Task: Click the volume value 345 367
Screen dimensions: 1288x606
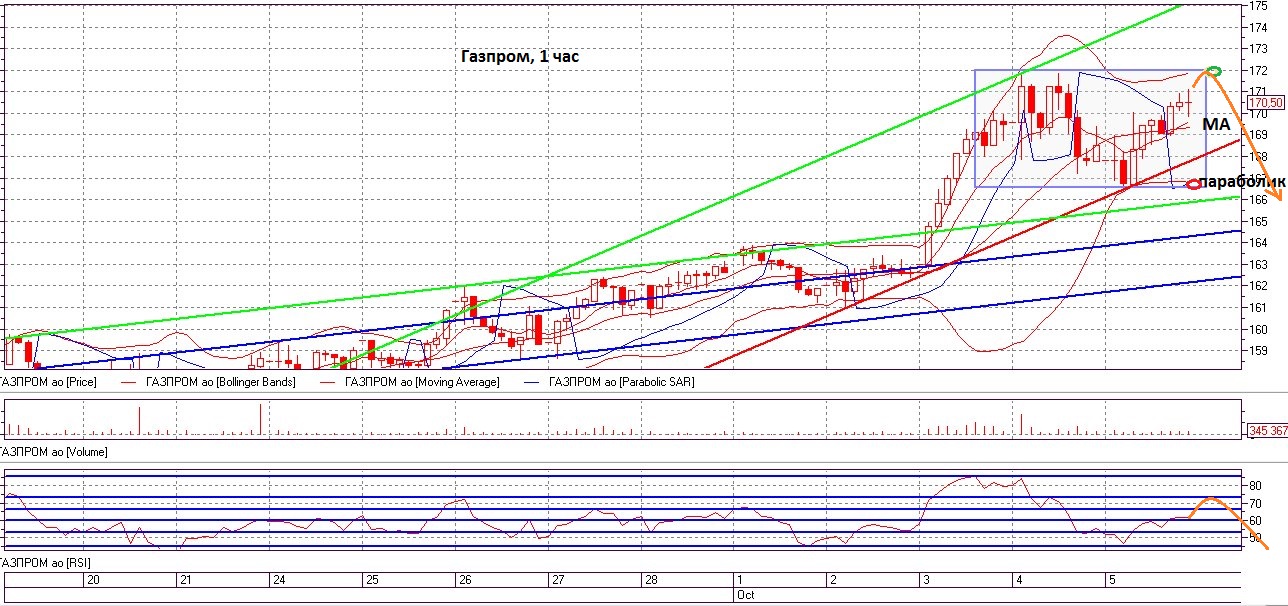Action: (1266, 431)
